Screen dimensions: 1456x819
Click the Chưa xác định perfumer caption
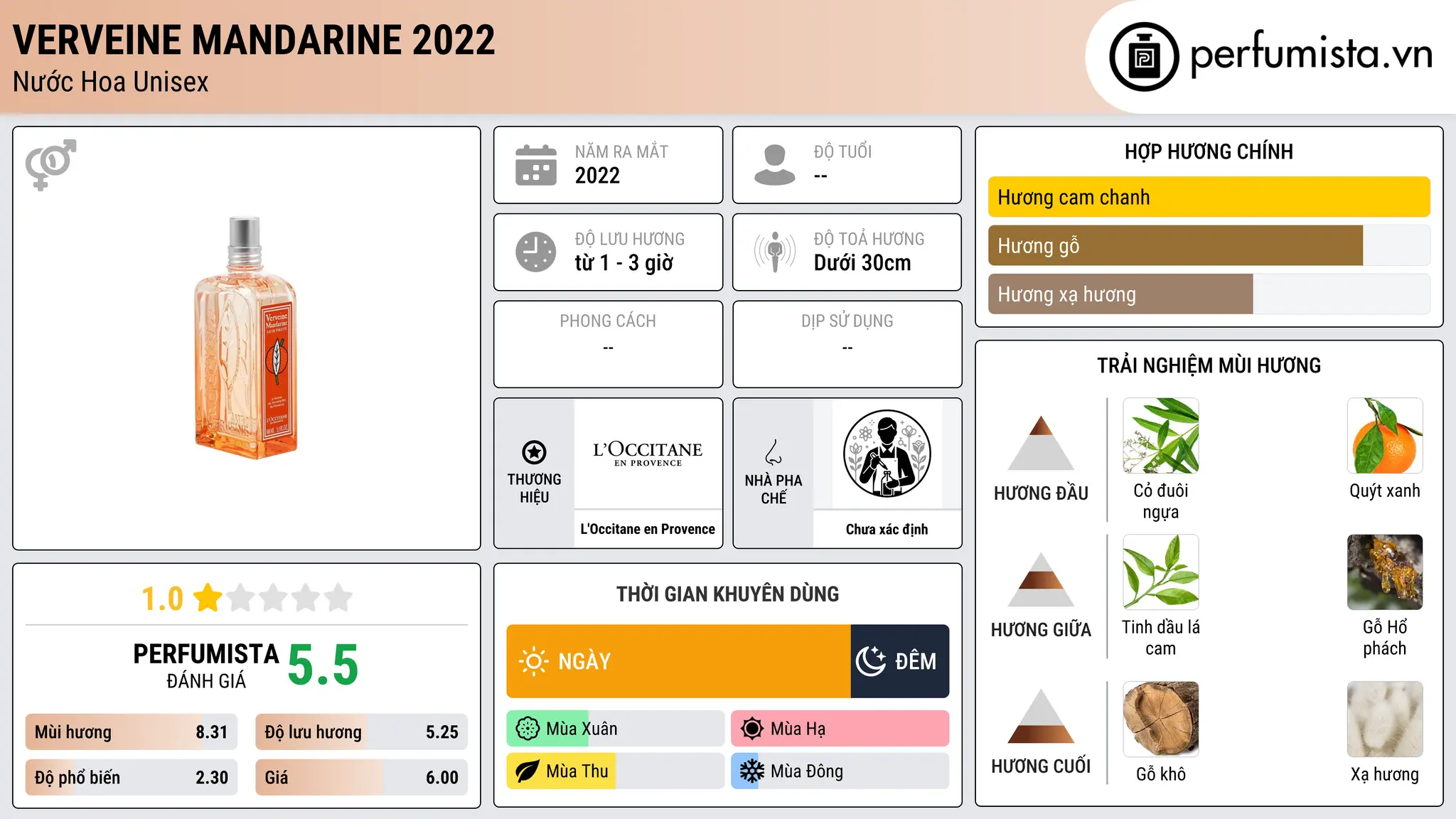[887, 529]
